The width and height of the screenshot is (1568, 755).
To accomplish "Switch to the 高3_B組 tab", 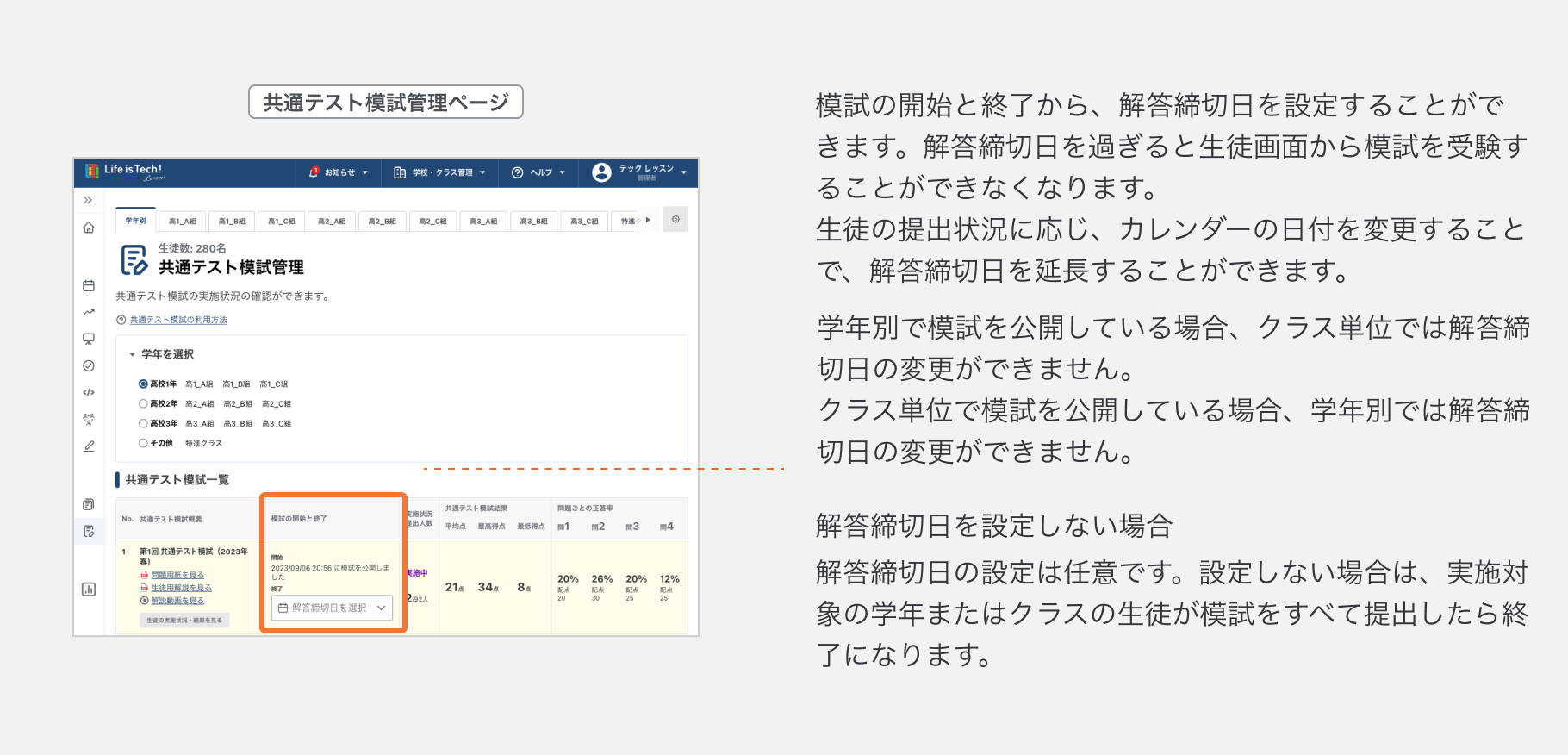I will click(x=534, y=222).
